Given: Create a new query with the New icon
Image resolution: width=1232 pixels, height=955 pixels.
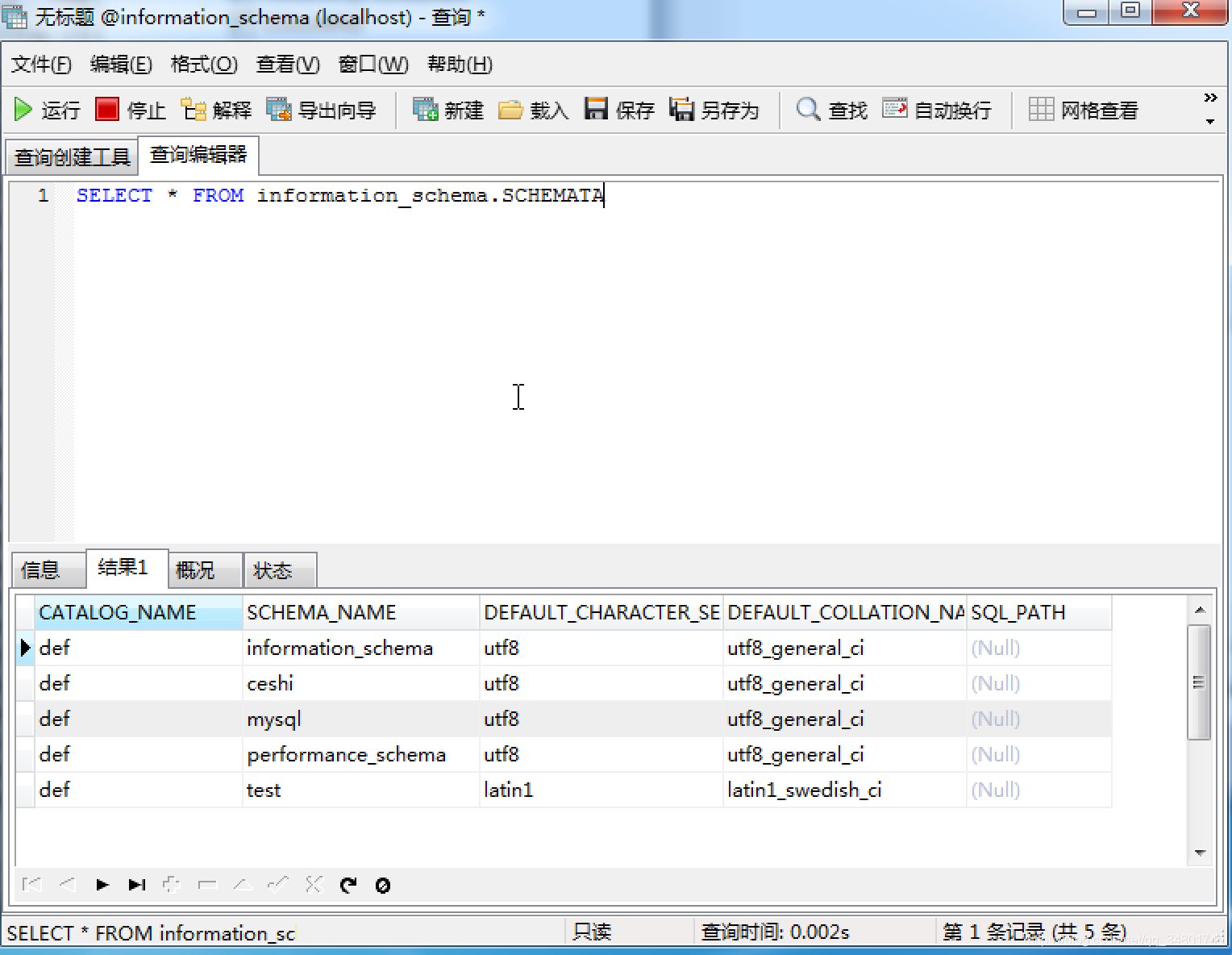Looking at the screenshot, I should point(425,109).
